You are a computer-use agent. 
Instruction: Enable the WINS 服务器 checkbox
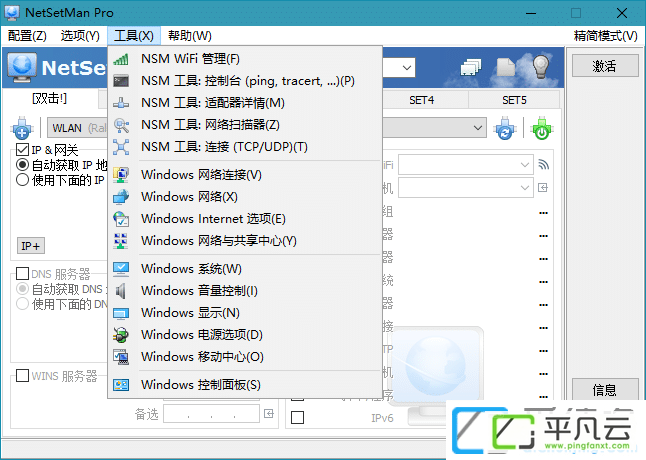tap(22, 375)
